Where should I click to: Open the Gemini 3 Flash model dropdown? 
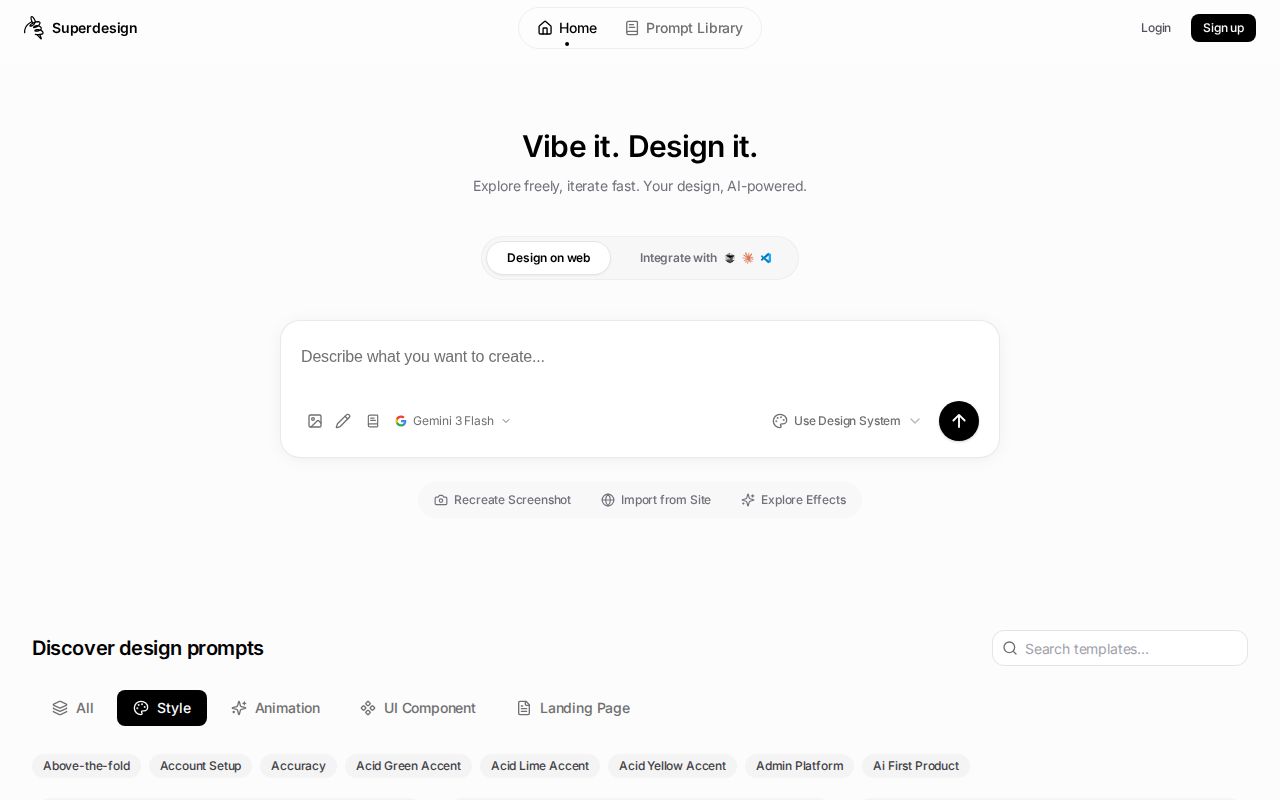(453, 421)
